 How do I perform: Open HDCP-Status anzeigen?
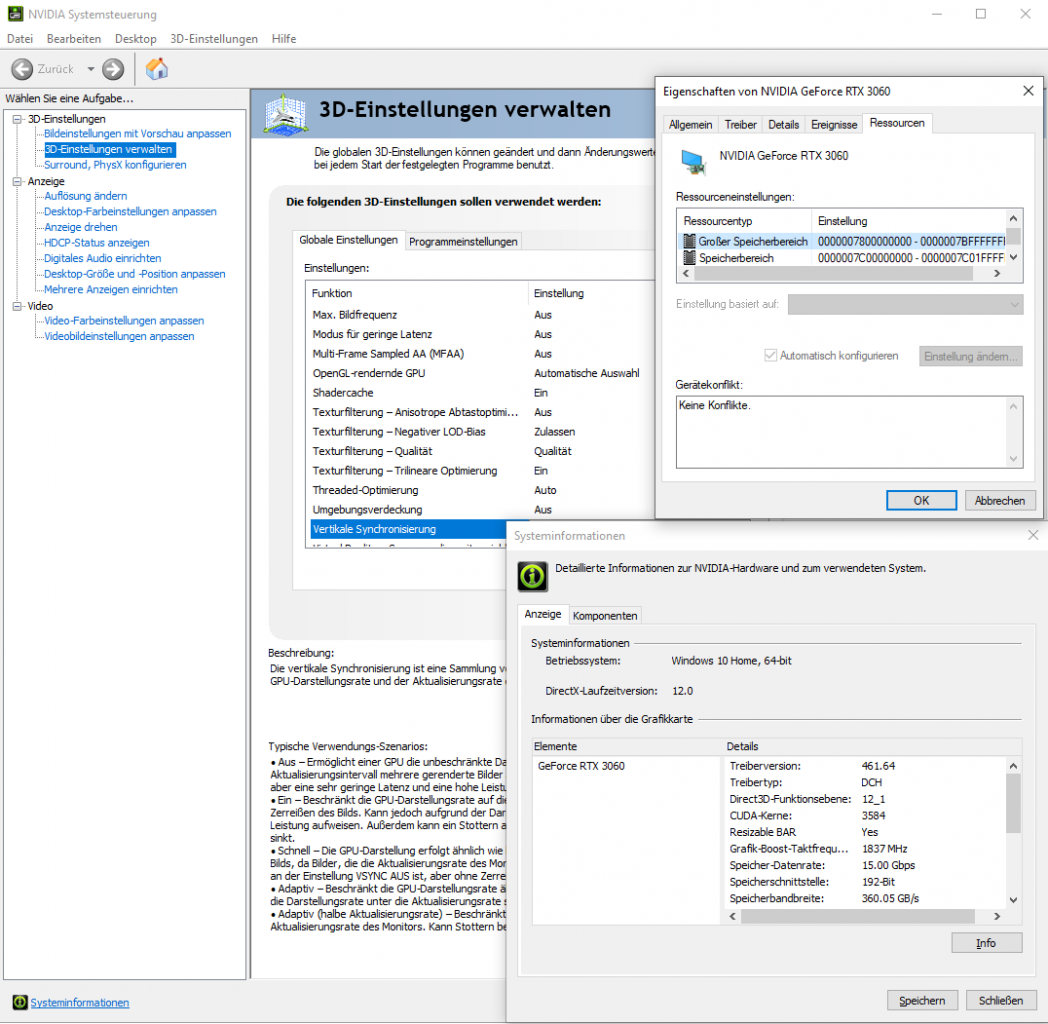tap(97, 243)
